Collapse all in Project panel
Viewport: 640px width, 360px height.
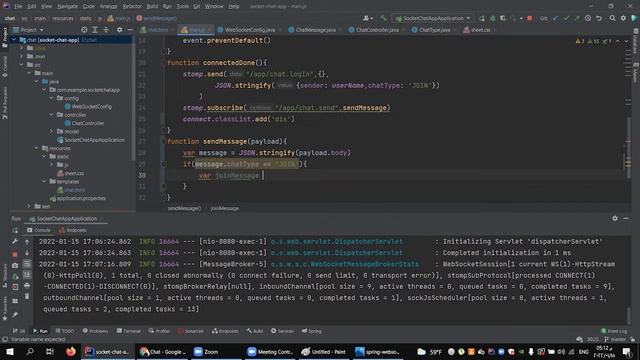pyautogui.click(x=106, y=30)
